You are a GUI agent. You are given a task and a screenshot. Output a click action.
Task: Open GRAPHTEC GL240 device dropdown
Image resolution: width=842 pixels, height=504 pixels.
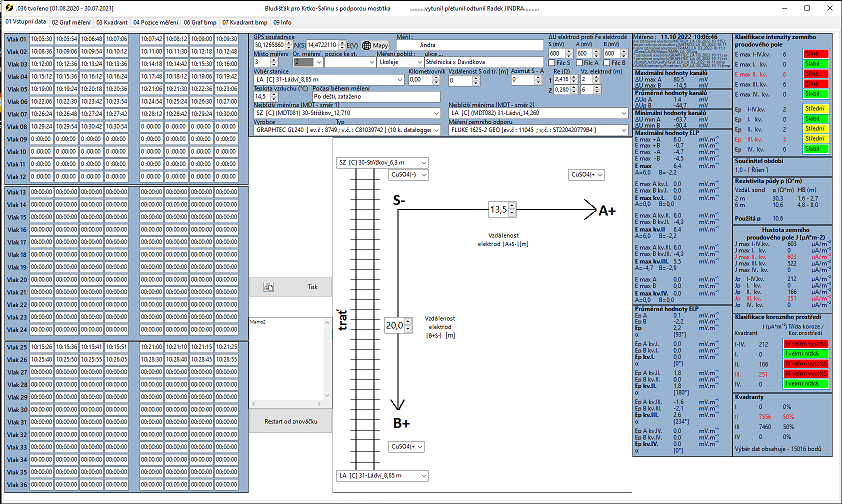pos(437,129)
